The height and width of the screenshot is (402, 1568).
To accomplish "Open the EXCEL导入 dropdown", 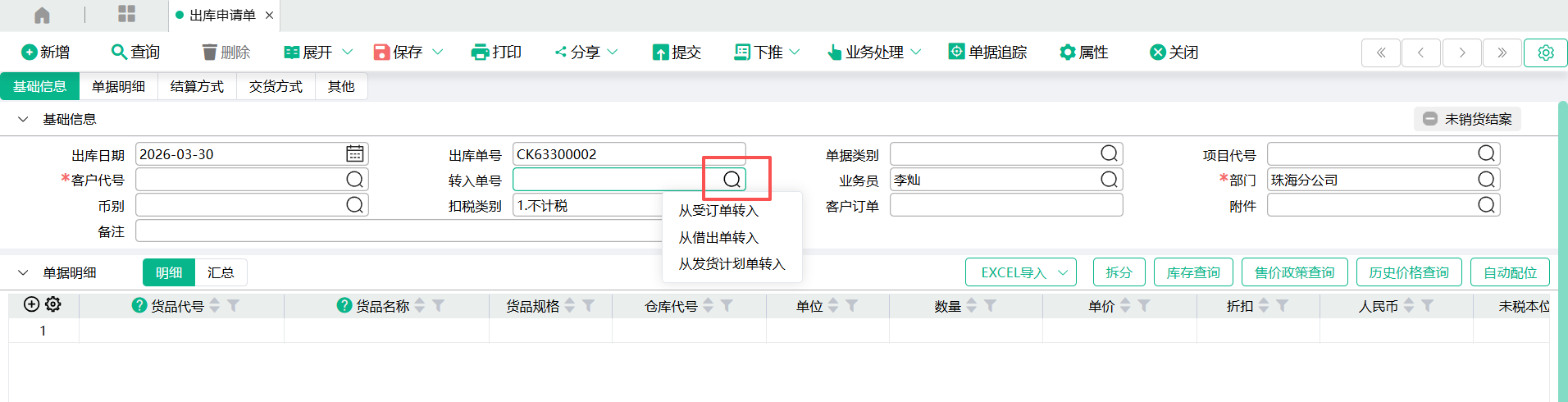I will 1020,272.
